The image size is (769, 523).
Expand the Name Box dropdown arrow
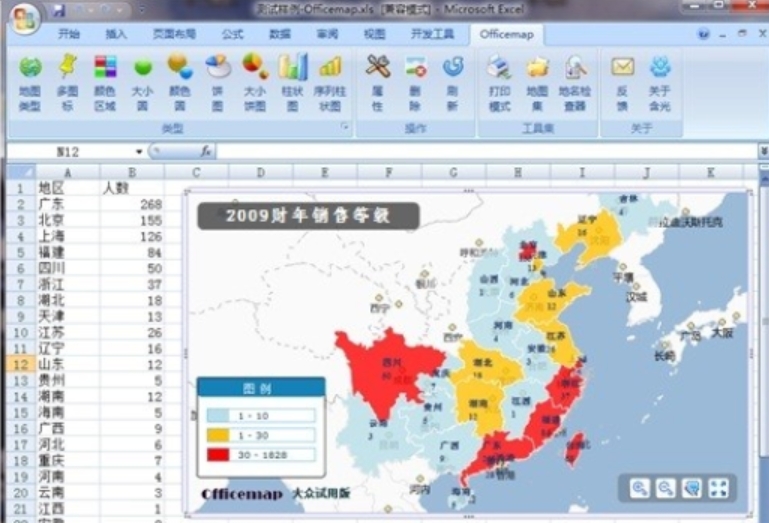point(139,152)
